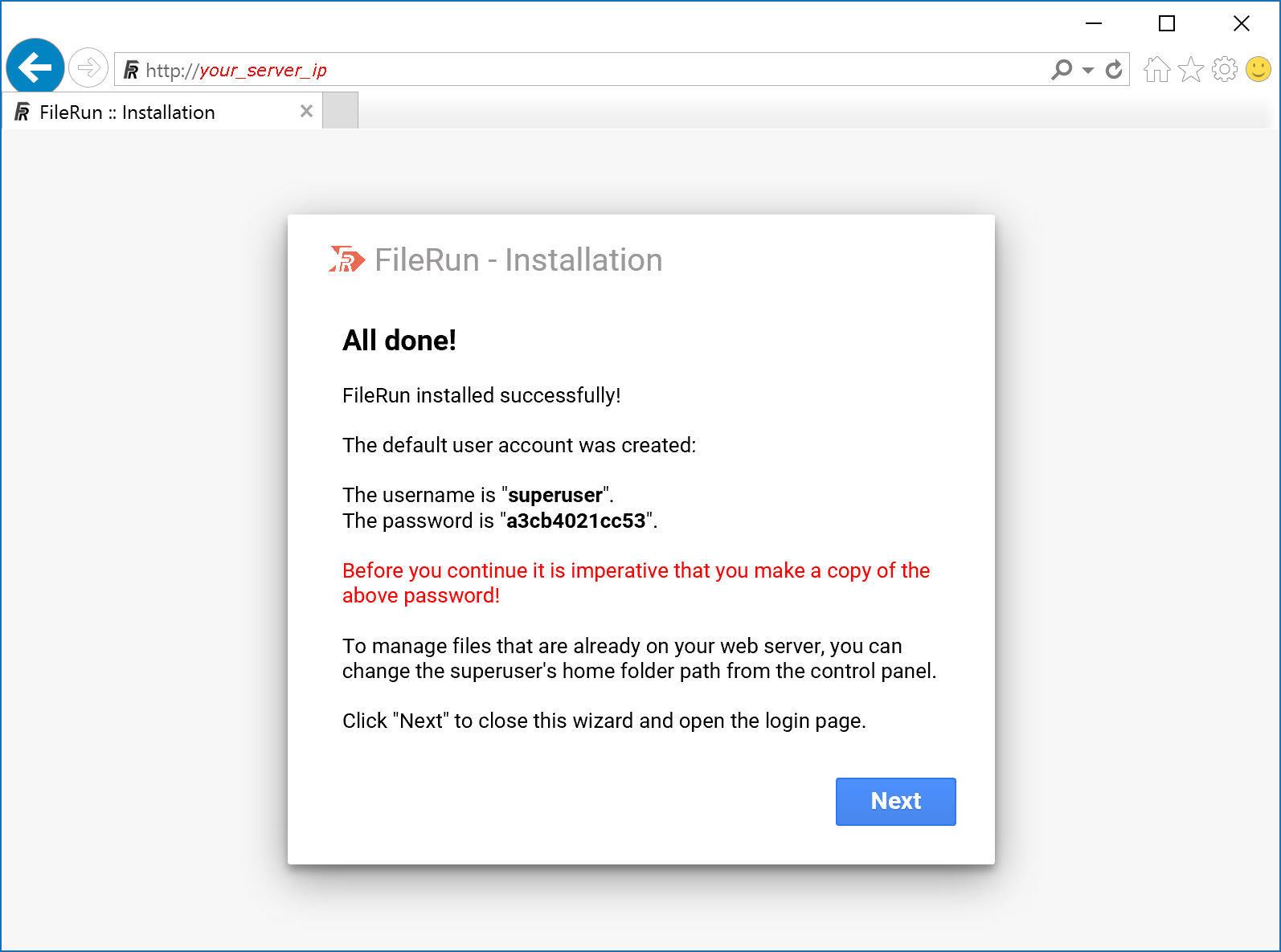Click the FileRun logo in installer header
The width and height of the screenshot is (1281, 952).
pos(347,259)
